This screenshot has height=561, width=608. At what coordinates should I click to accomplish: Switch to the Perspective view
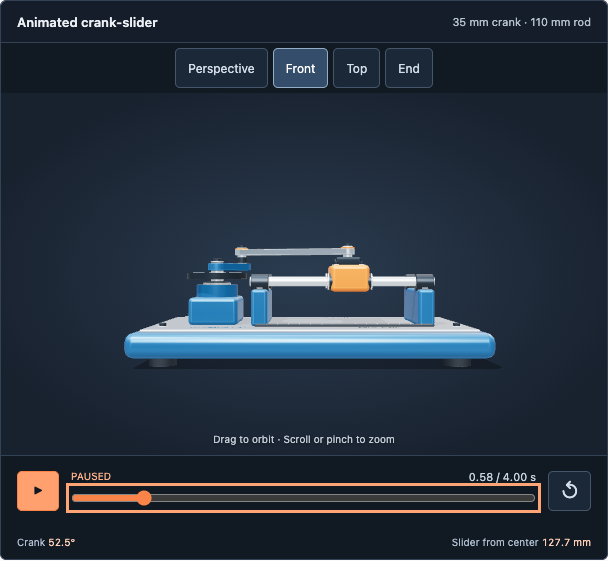coord(221,68)
